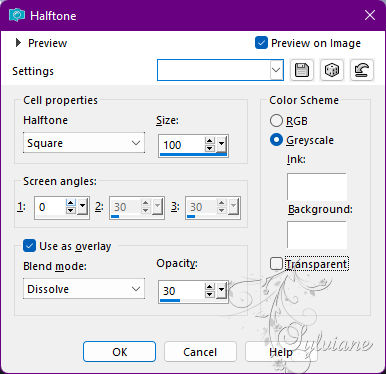Select the RGB color scheme option
The width and height of the screenshot is (386, 374).
click(x=276, y=121)
